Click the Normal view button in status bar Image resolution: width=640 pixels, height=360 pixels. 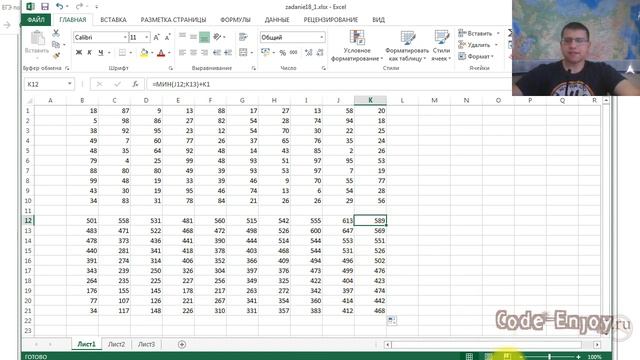(469, 356)
